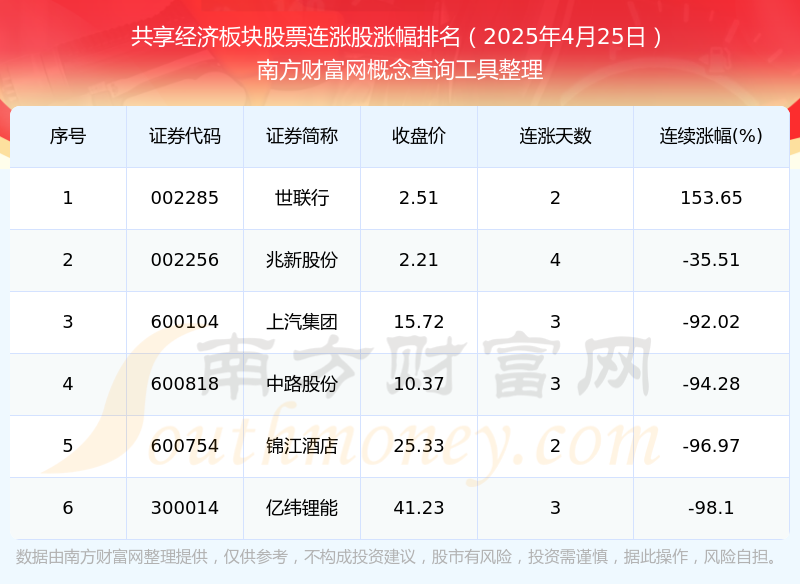The height and width of the screenshot is (584, 800).
Task: Select stock name 上汽集团
Action: (x=302, y=322)
